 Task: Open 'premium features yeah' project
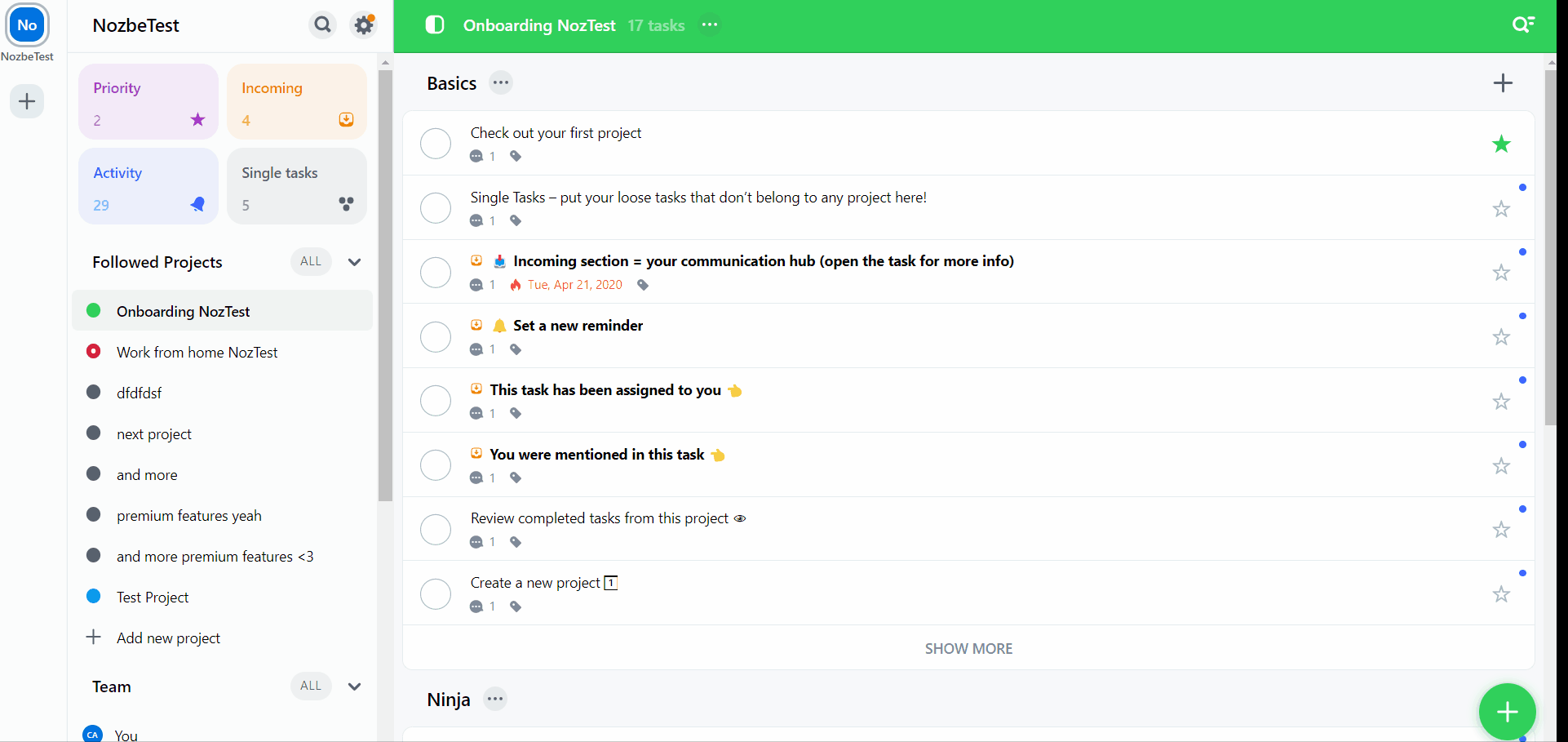coord(222,515)
